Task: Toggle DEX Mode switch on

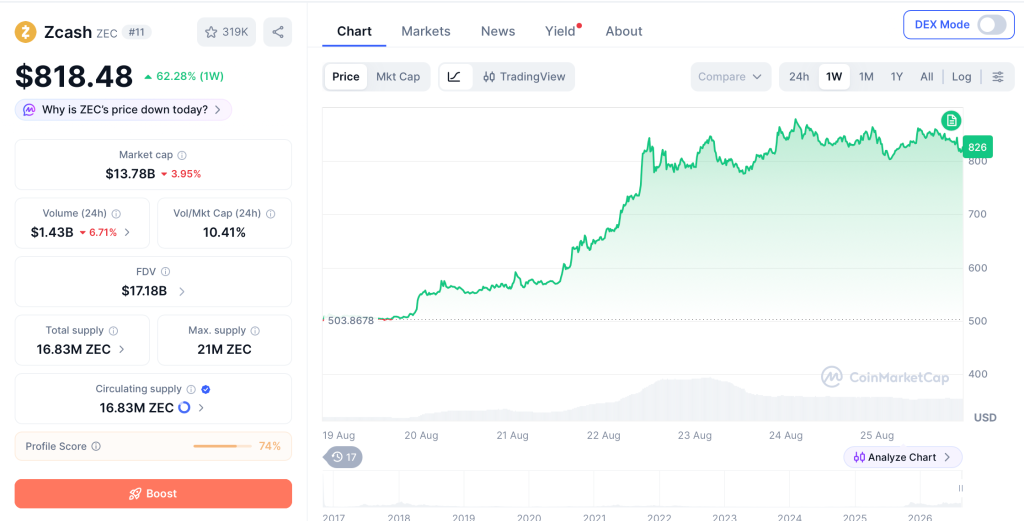Action: (x=991, y=25)
